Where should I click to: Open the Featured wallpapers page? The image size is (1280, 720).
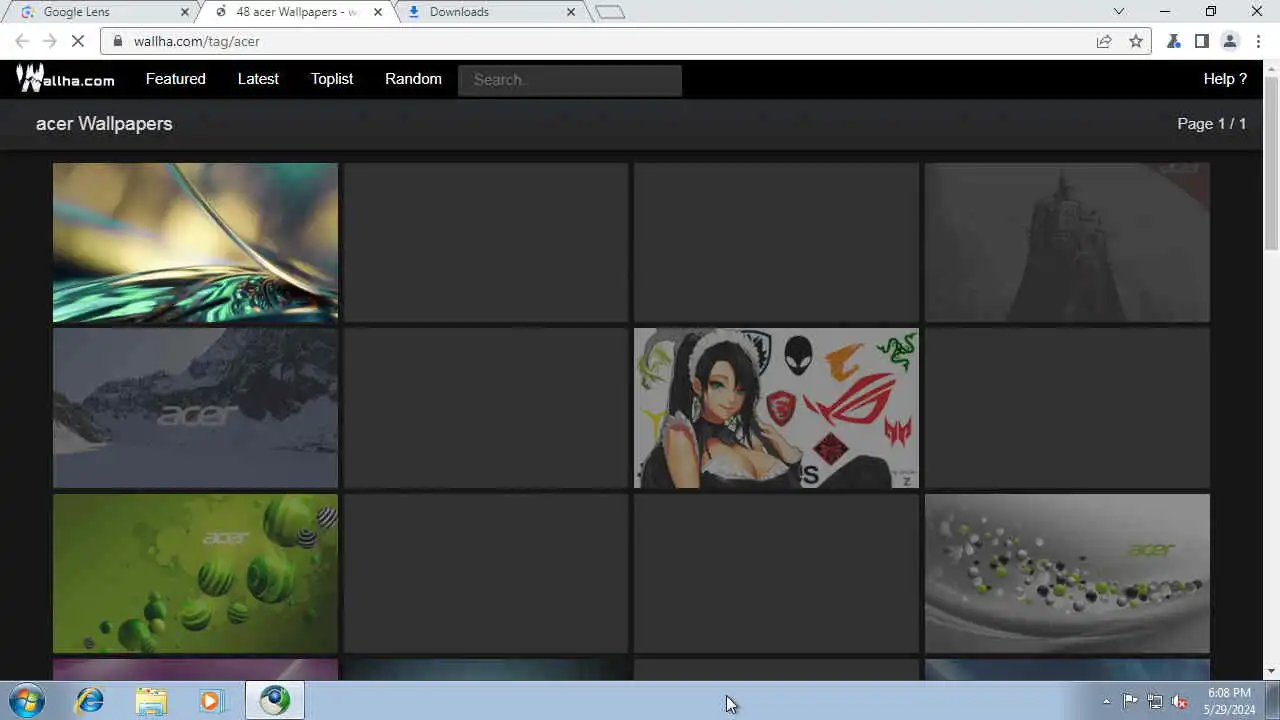[x=176, y=79]
